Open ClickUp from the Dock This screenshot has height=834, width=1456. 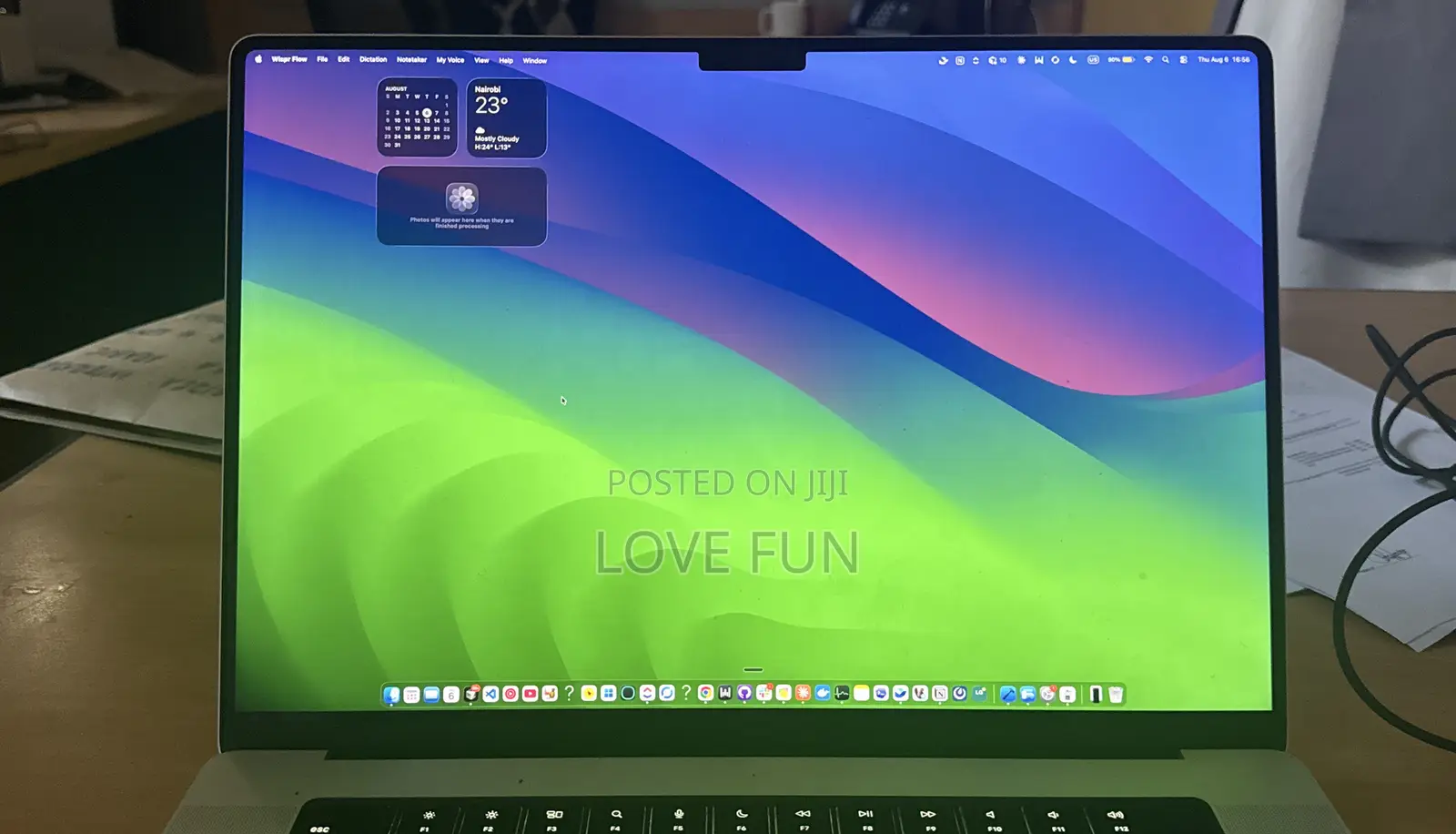click(647, 694)
